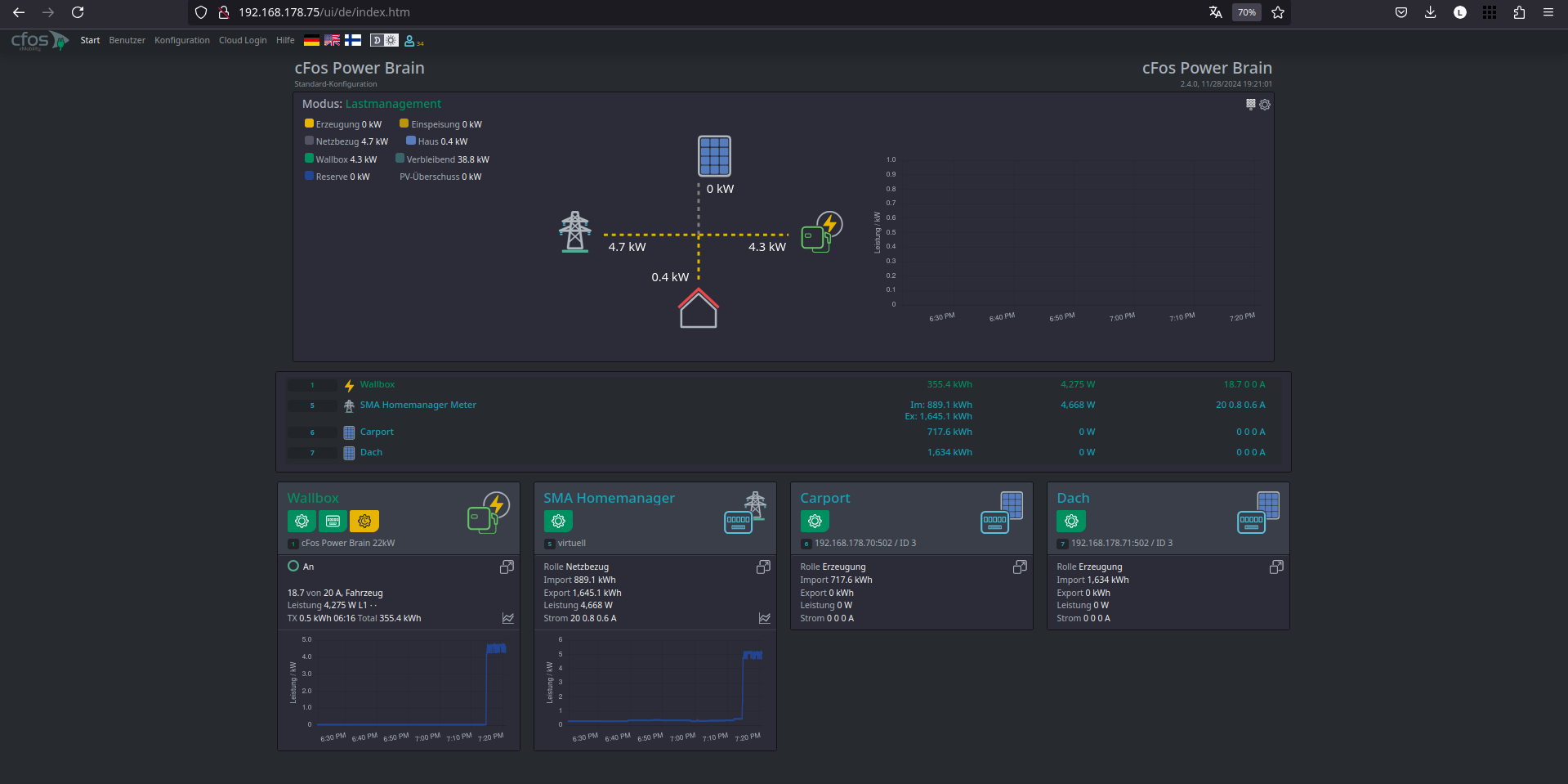
Task: Switch language to English flag
Action: (332, 40)
